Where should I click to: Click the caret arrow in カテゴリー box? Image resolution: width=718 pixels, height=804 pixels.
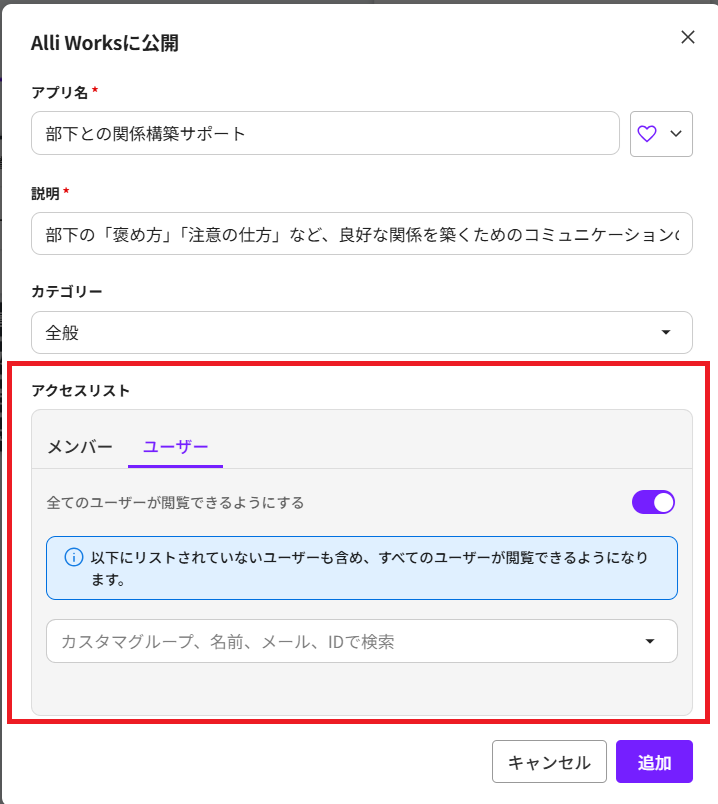coord(666,333)
